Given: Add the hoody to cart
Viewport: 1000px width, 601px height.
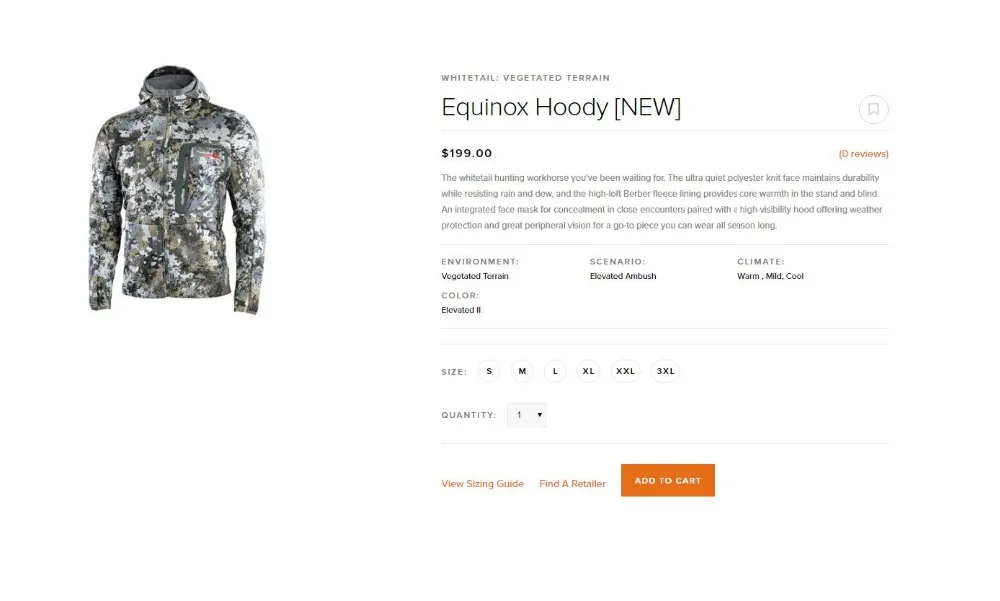Looking at the screenshot, I should (668, 480).
